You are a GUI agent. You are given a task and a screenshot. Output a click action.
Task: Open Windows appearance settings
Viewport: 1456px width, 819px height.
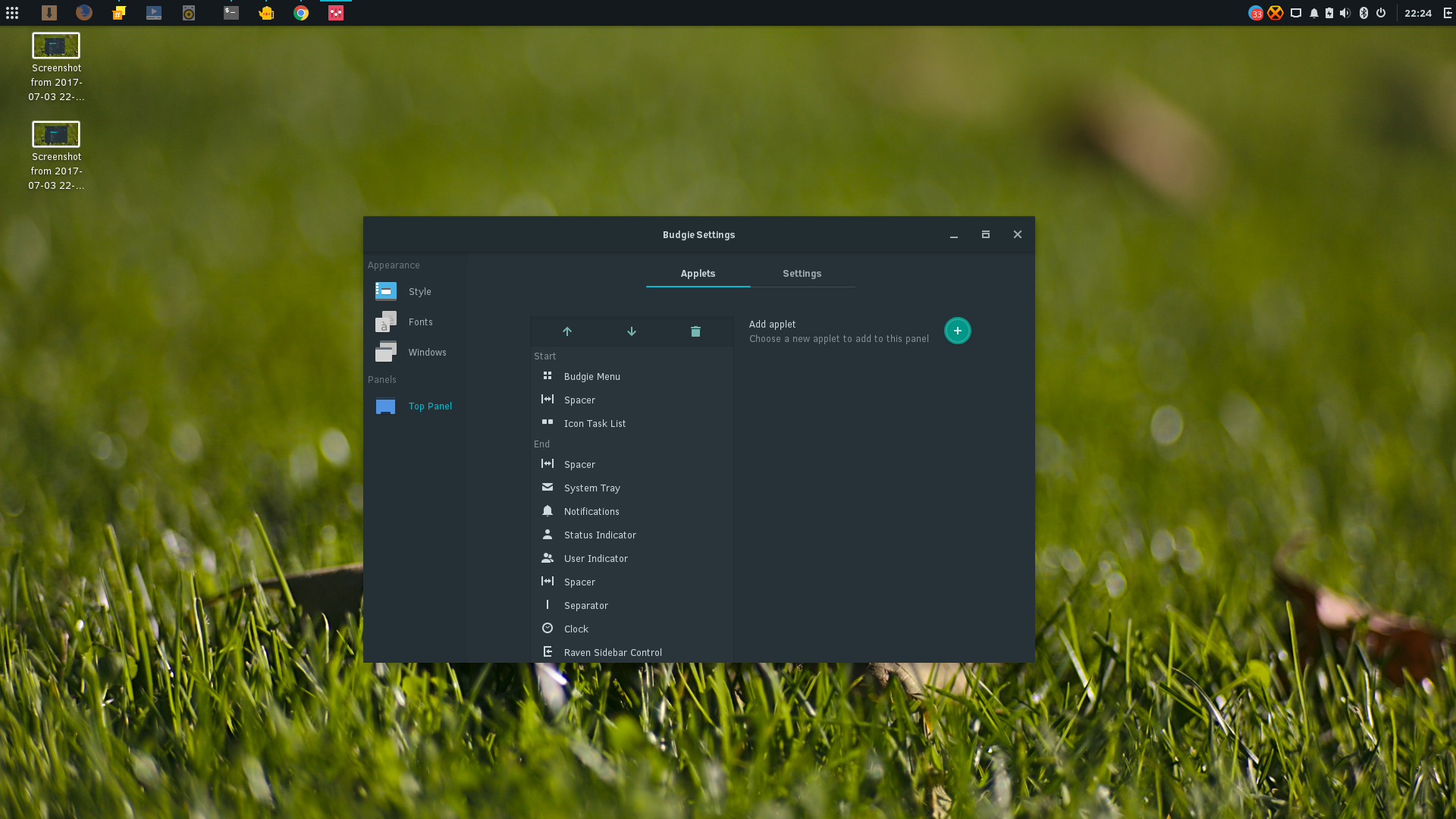pos(416,353)
